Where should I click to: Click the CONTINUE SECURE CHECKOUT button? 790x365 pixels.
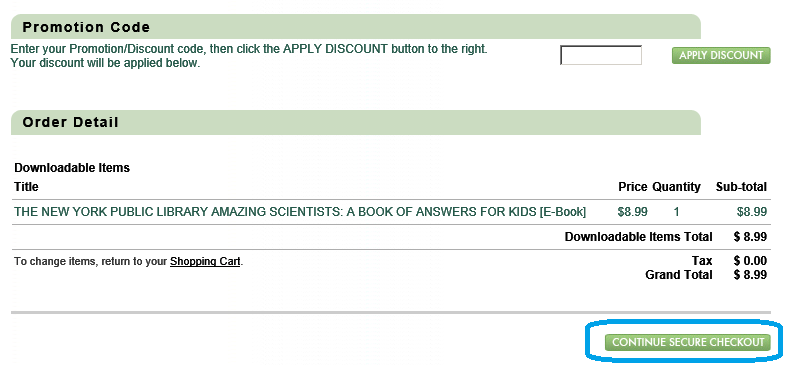[688, 342]
